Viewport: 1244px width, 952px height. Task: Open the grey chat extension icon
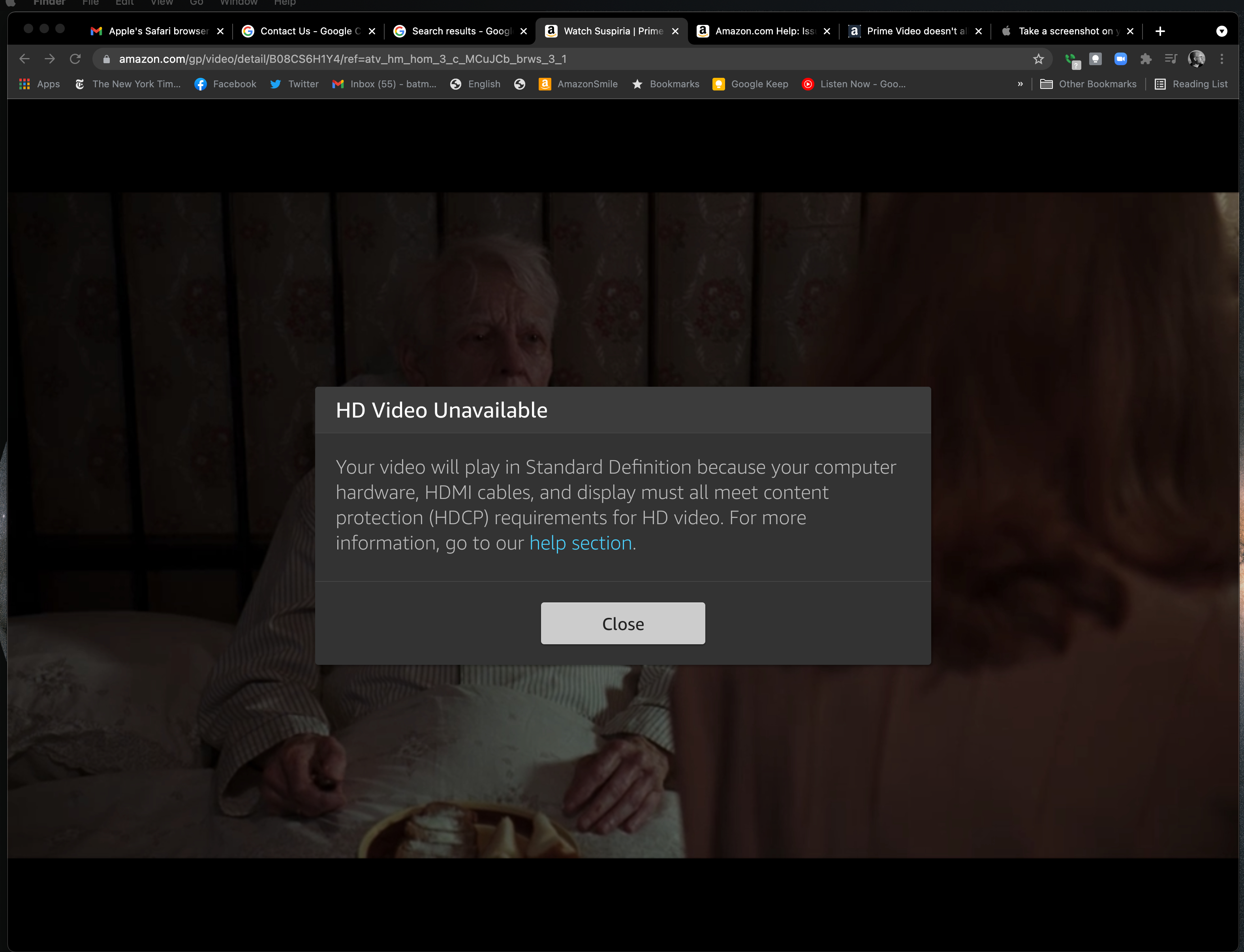pyautogui.click(x=1096, y=59)
